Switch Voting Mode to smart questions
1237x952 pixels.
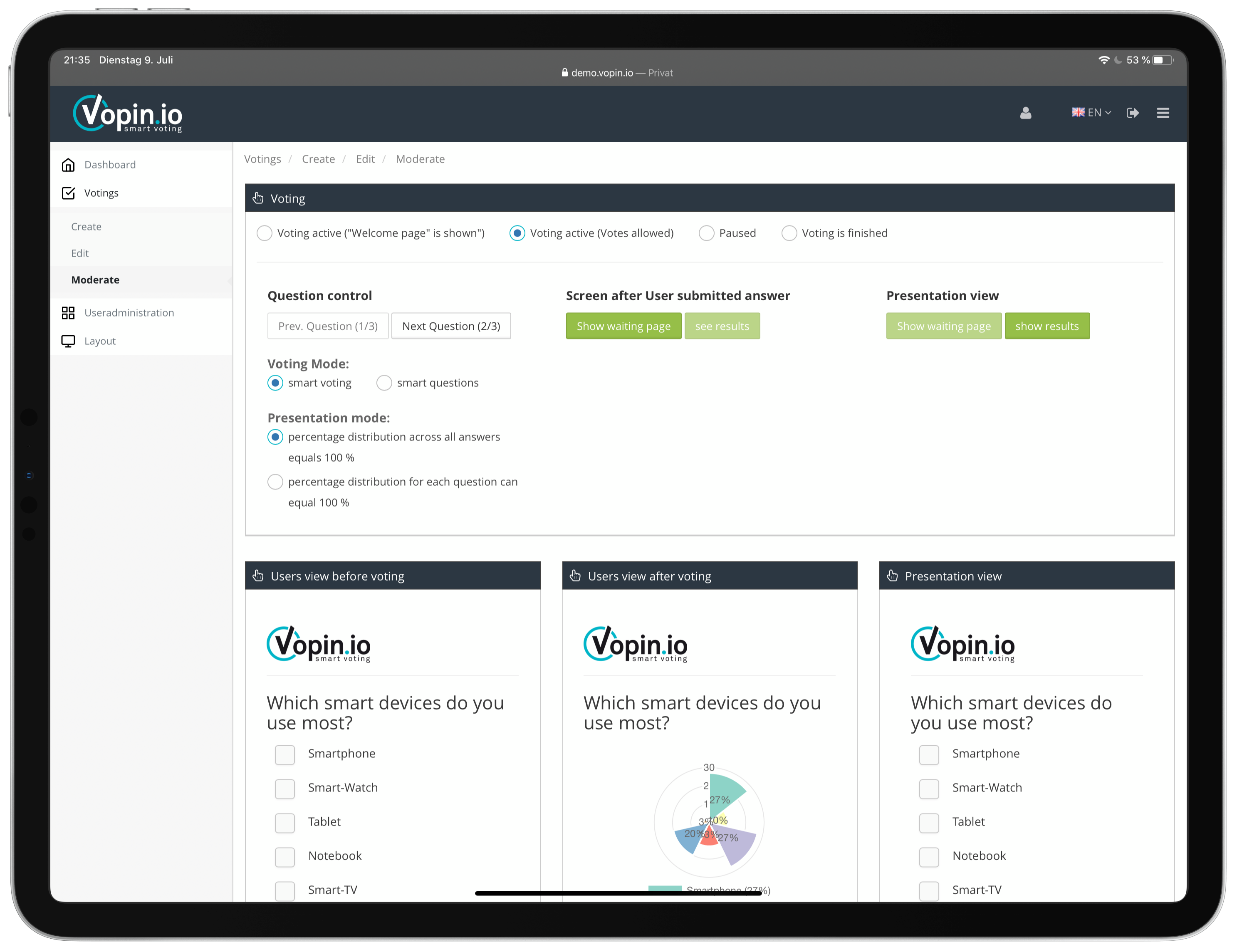[x=384, y=382]
